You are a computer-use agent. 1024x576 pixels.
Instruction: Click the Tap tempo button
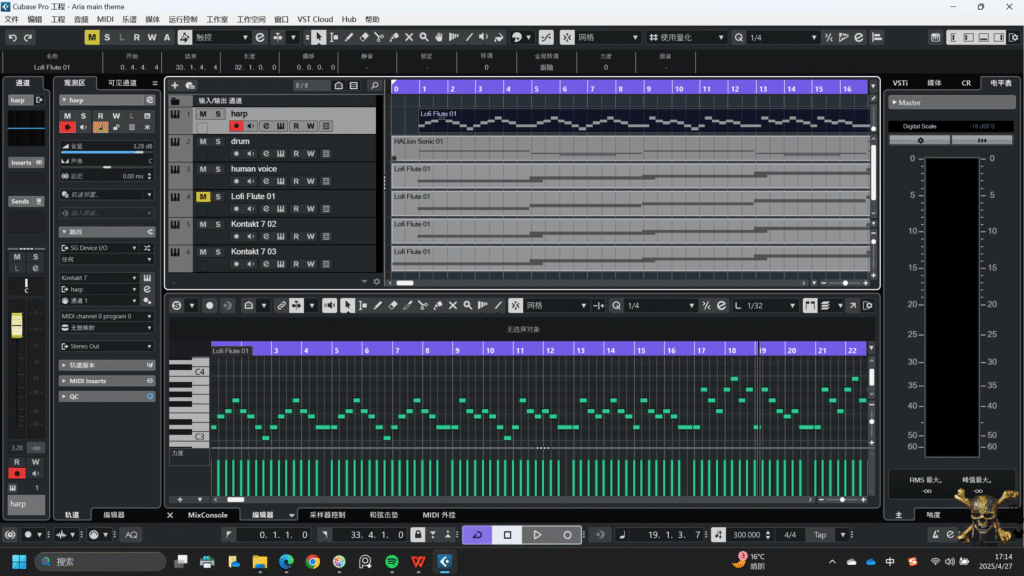820,535
